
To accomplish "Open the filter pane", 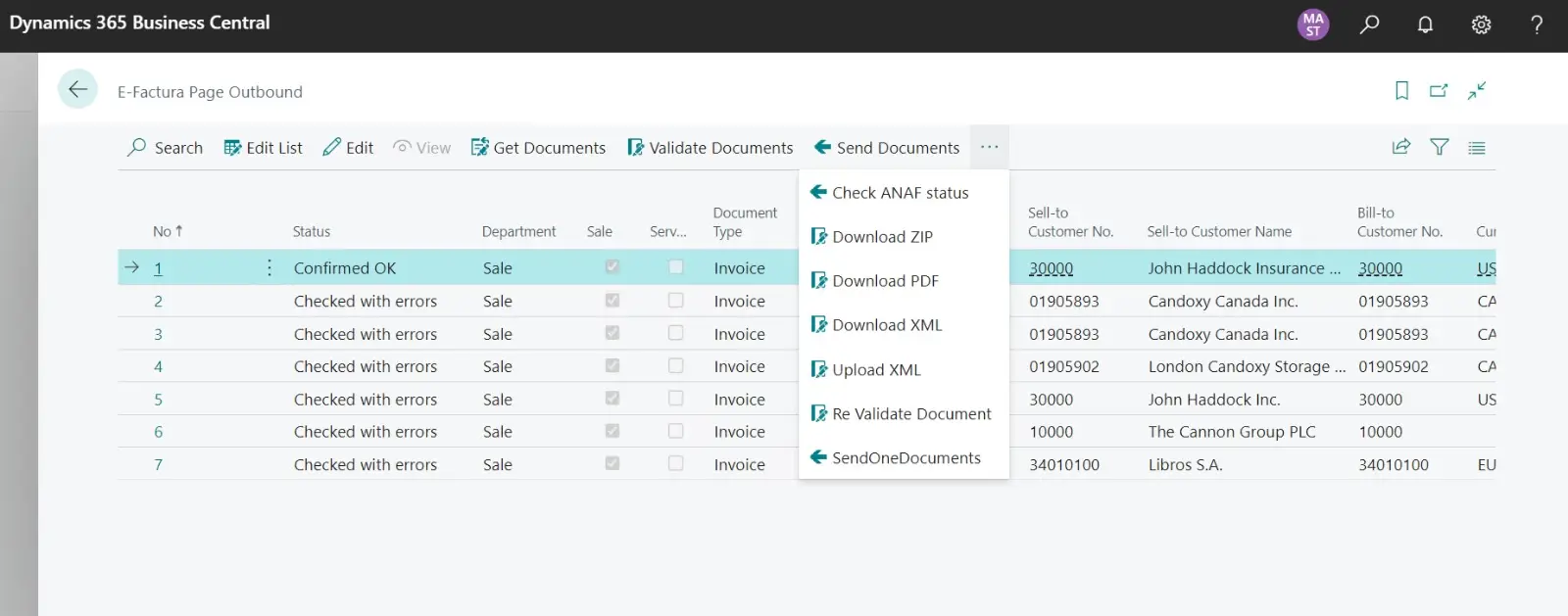I will tap(1439, 147).
